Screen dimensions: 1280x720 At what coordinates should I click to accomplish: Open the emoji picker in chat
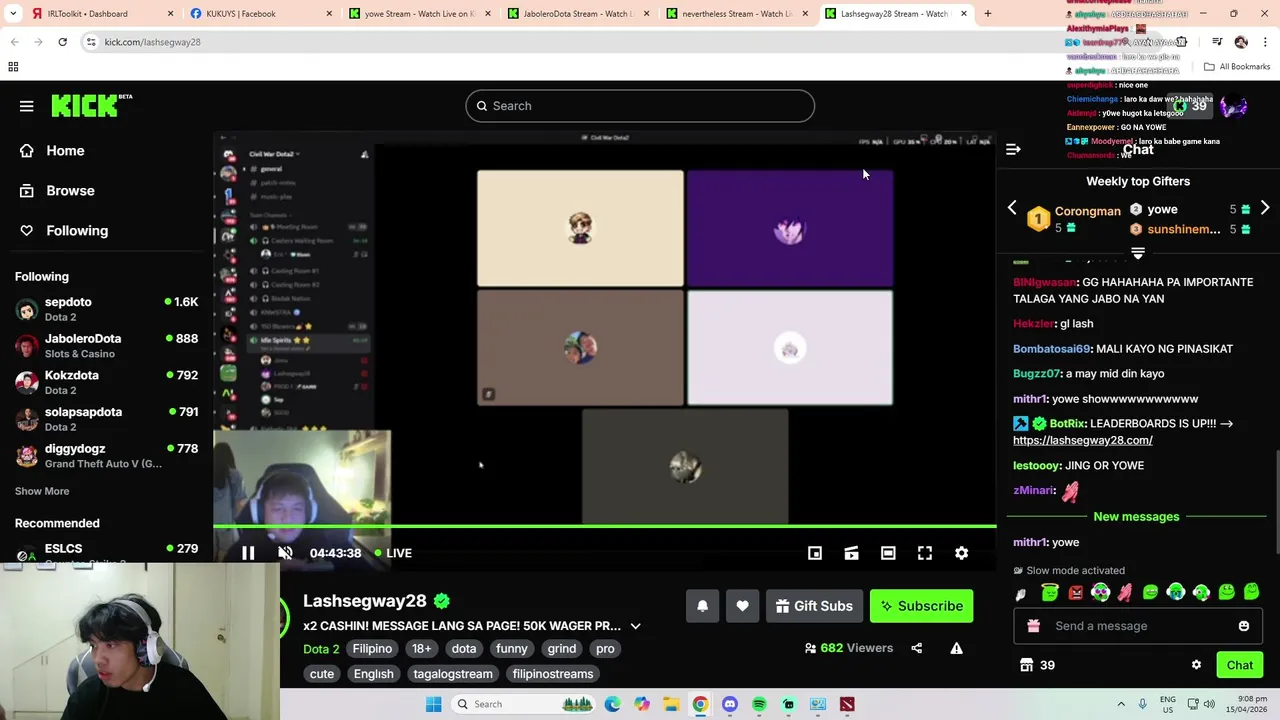tap(1244, 626)
